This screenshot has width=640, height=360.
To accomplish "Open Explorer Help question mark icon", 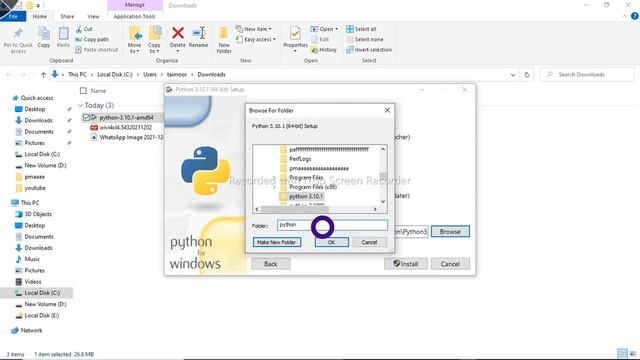I will click(634, 16).
